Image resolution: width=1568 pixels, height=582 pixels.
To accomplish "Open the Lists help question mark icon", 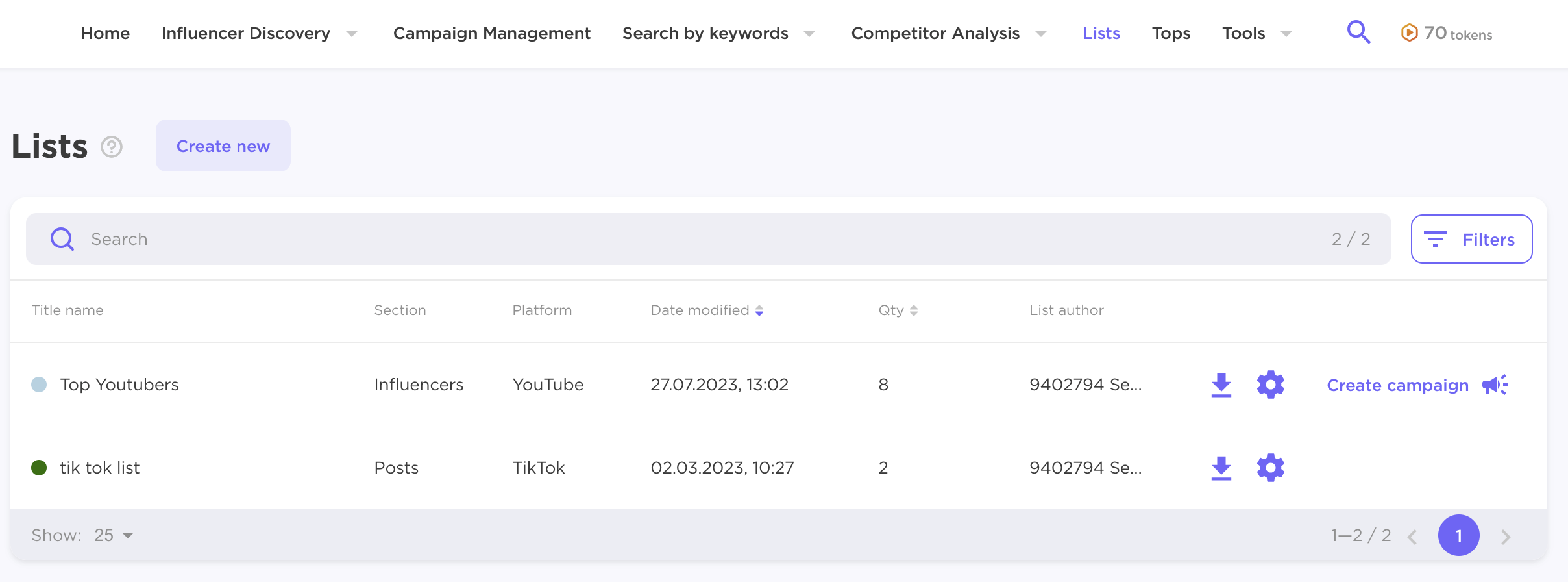I will (112, 147).
